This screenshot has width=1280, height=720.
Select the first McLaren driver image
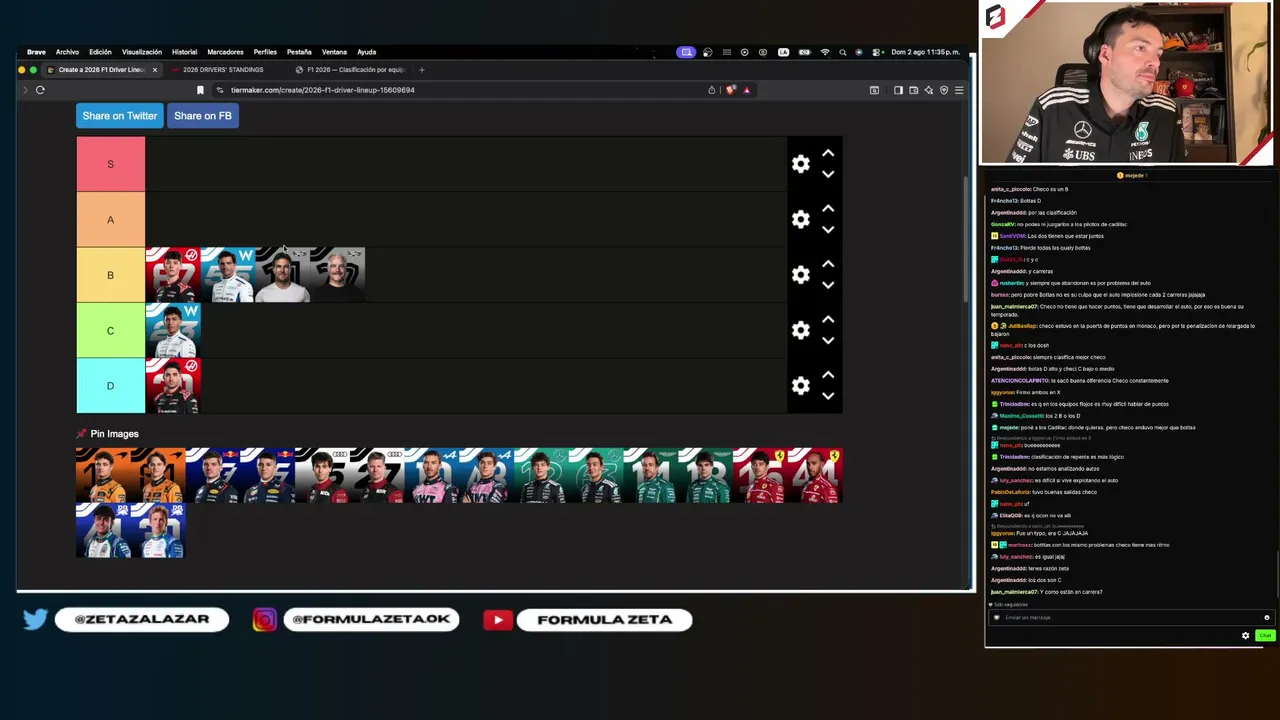coord(103,476)
